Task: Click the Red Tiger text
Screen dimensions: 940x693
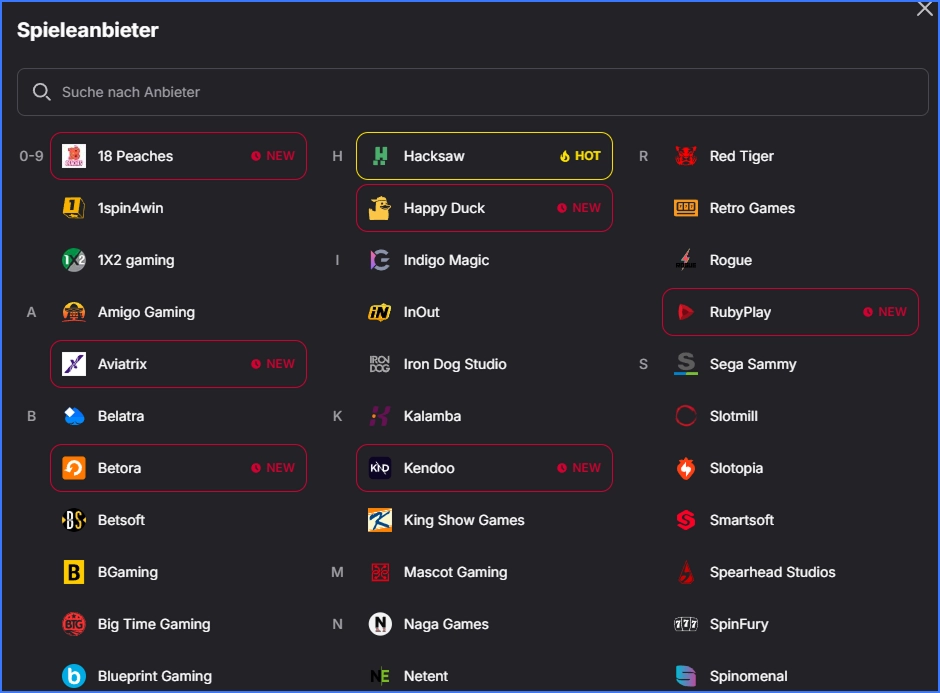Action: pyautogui.click(x=742, y=156)
